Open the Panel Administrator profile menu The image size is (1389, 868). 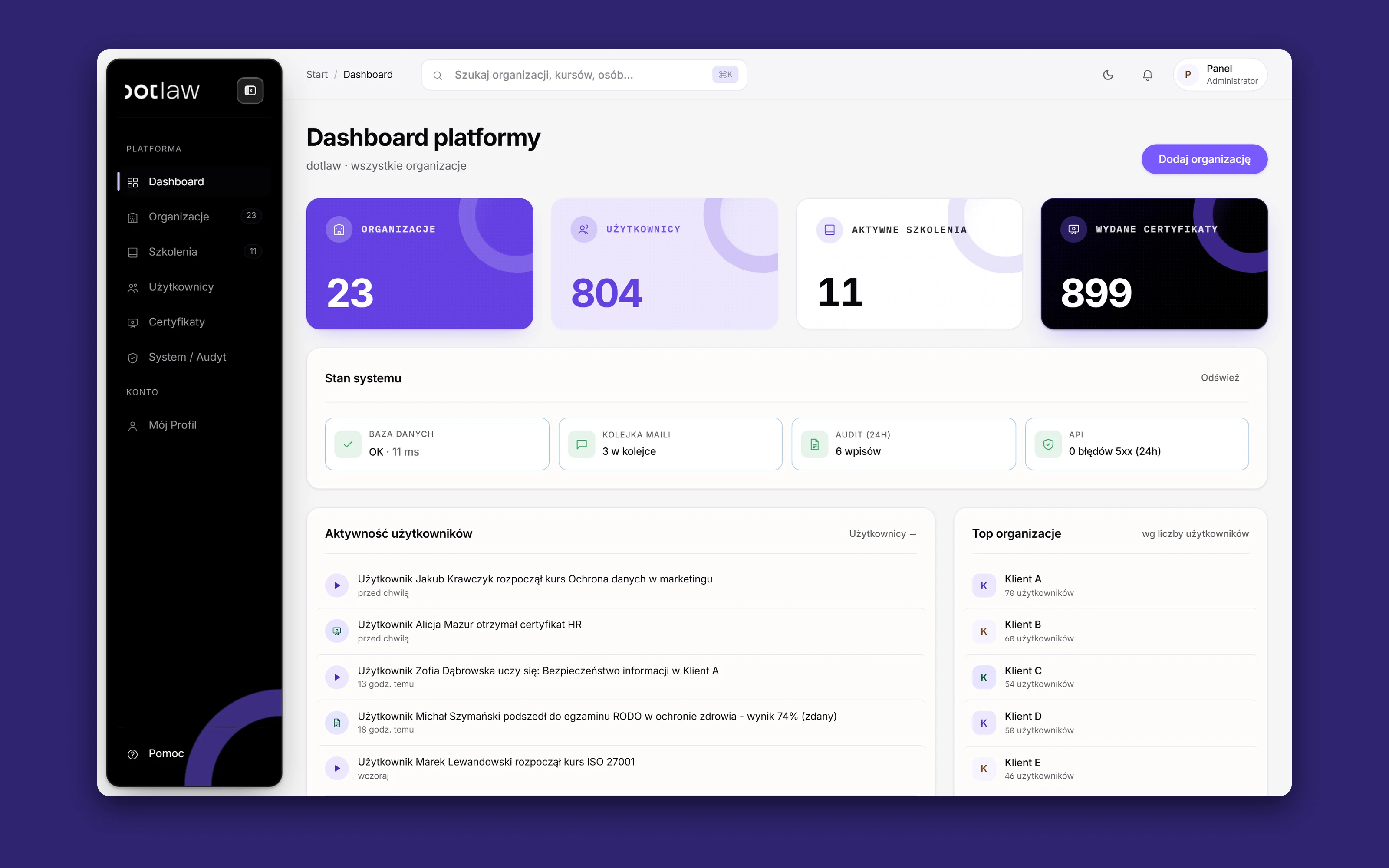coord(1220,75)
